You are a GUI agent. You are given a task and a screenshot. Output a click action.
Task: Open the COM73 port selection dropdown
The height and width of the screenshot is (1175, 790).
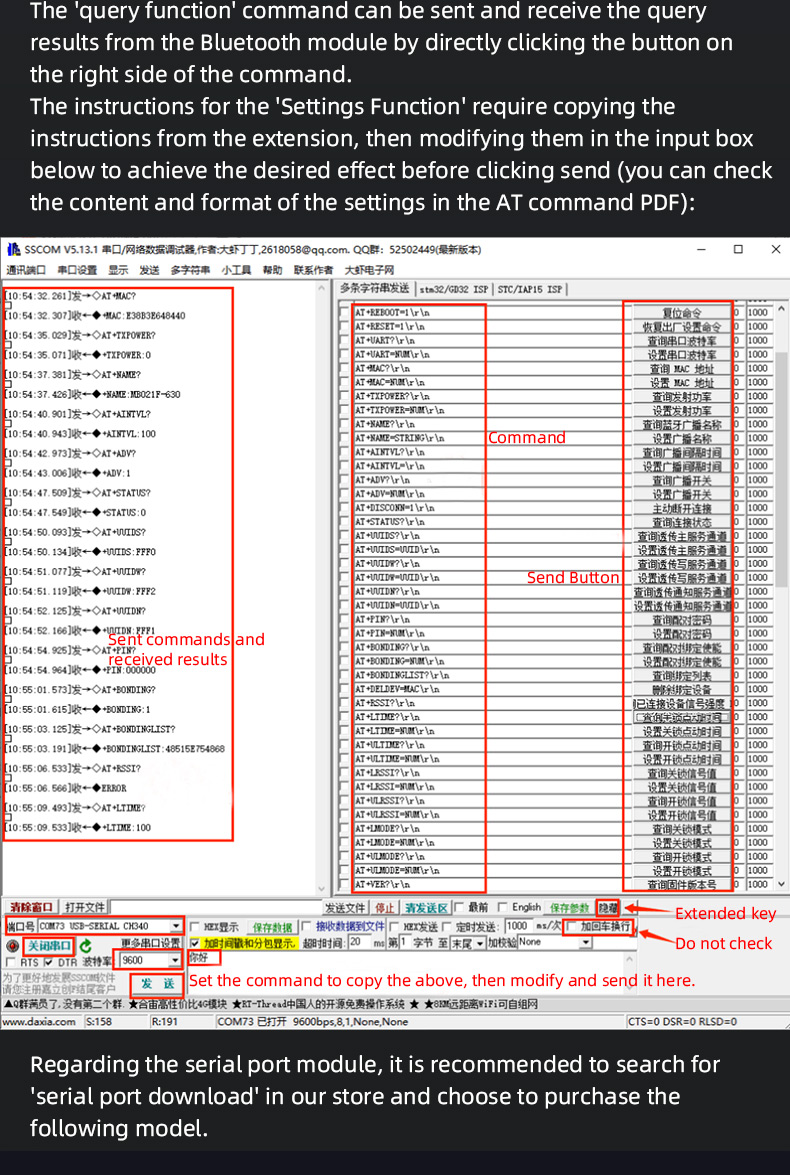pos(176,927)
